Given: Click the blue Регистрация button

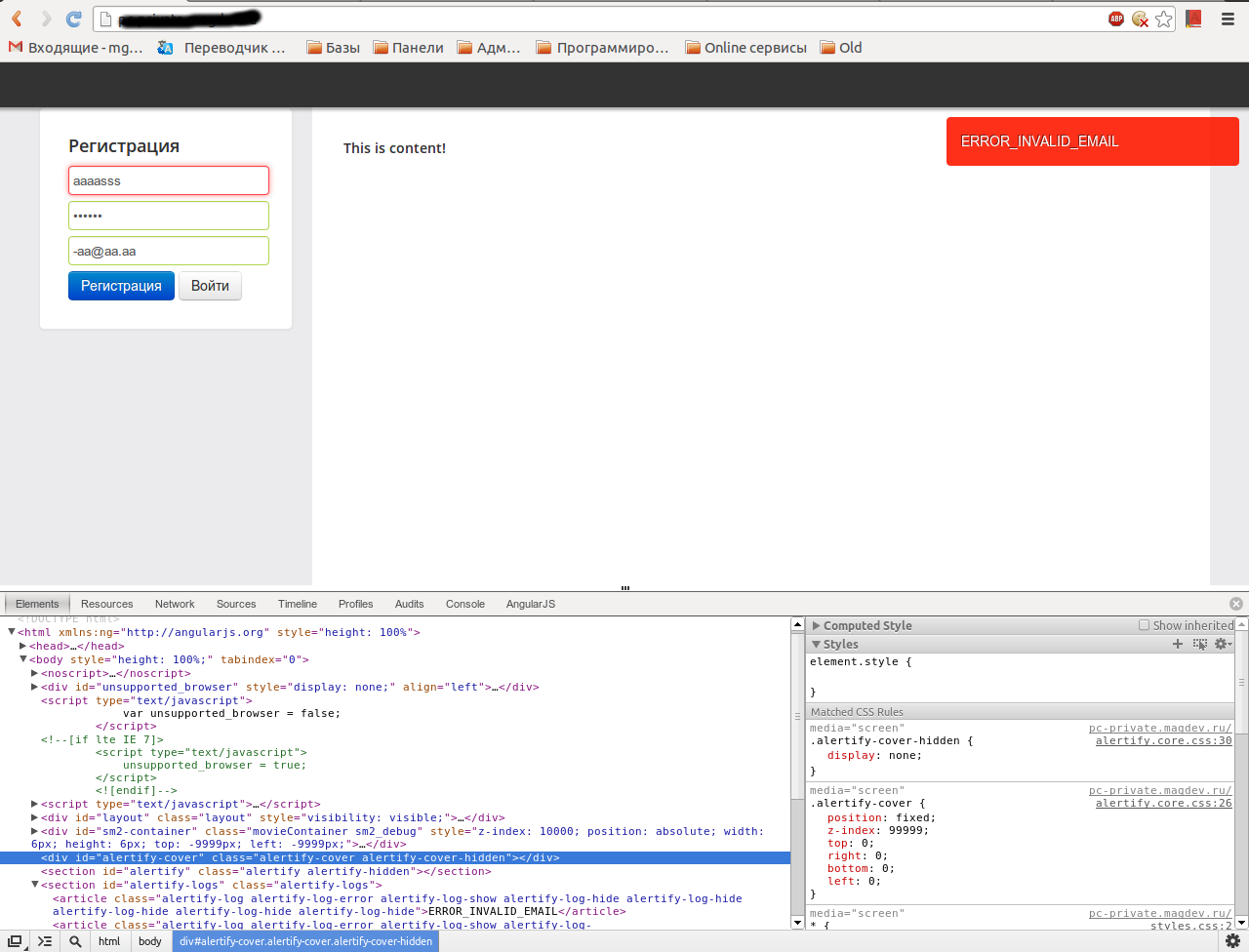Looking at the screenshot, I should click(121, 286).
